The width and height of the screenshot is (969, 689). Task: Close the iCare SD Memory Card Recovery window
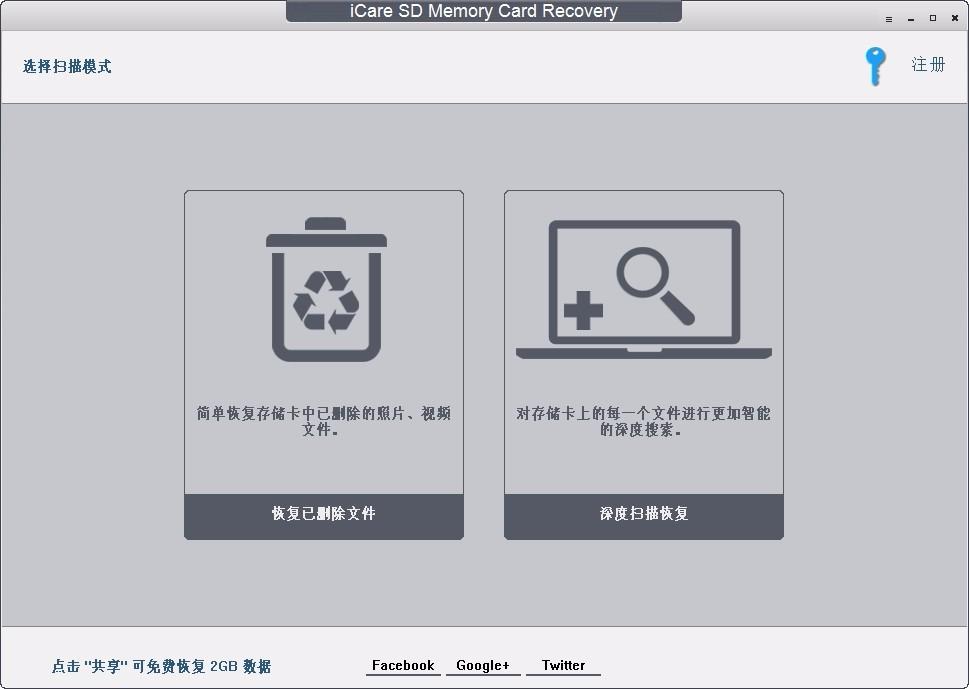[x=955, y=19]
